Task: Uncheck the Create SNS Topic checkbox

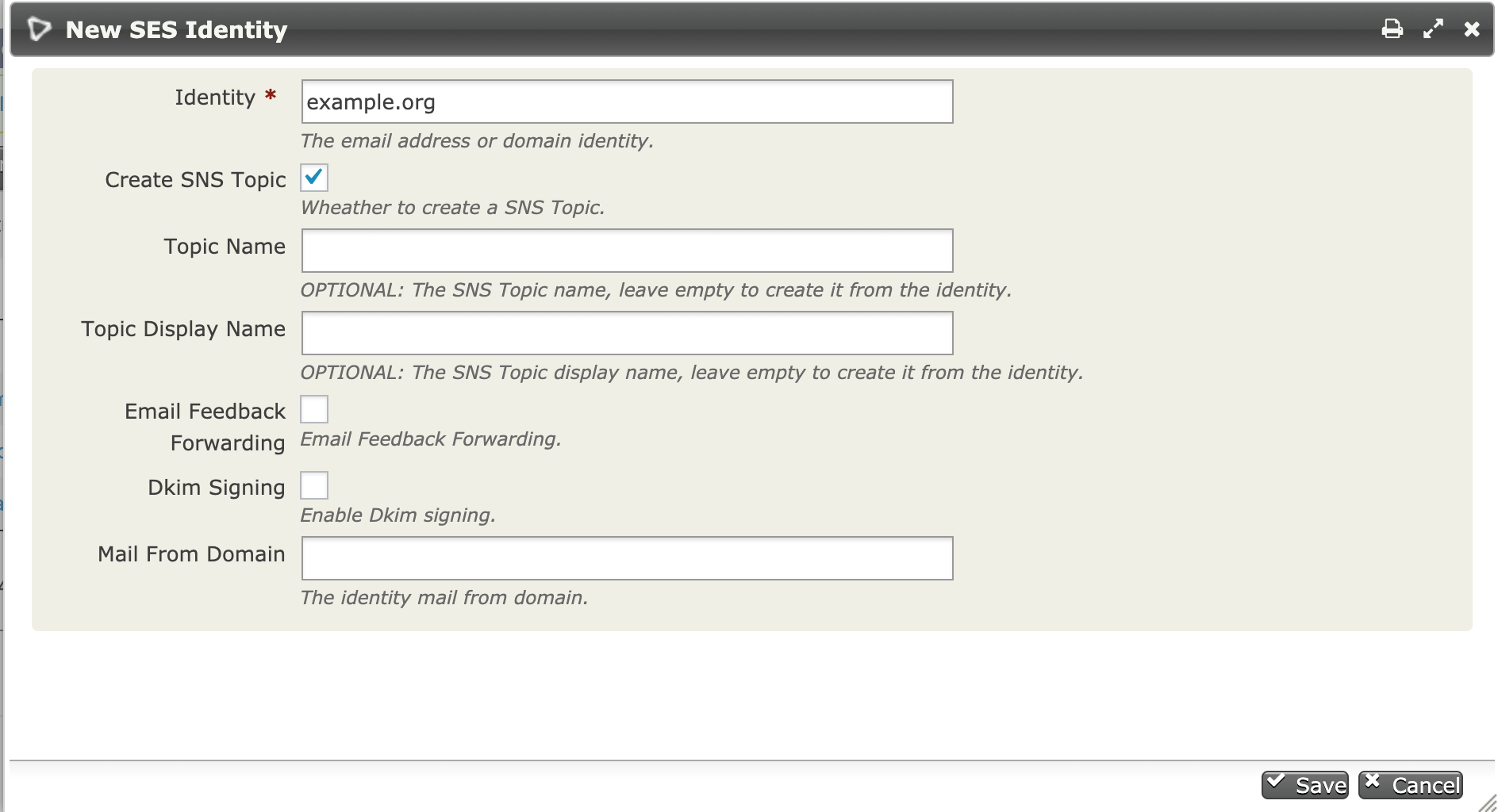Action: pyautogui.click(x=314, y=178)
